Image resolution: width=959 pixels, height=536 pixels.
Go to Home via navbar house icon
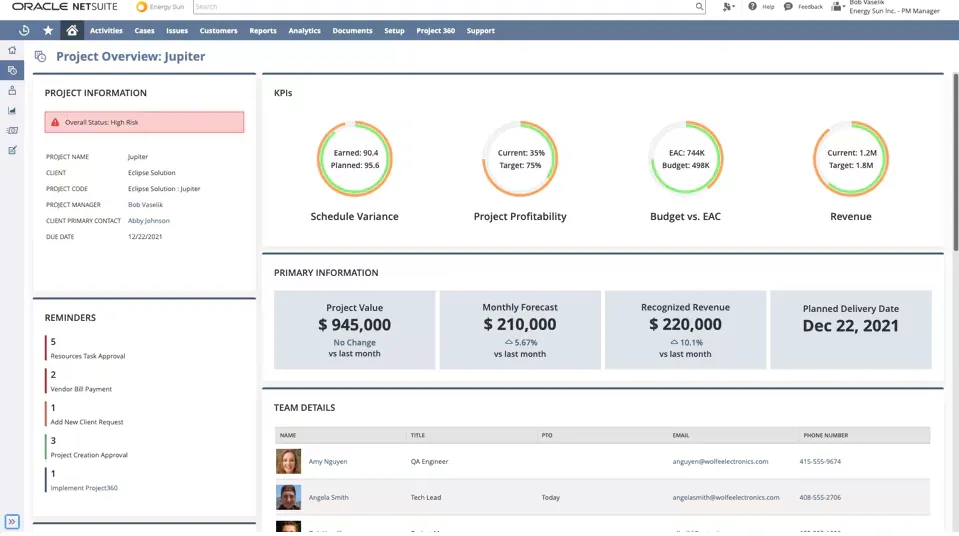point(71,31)
